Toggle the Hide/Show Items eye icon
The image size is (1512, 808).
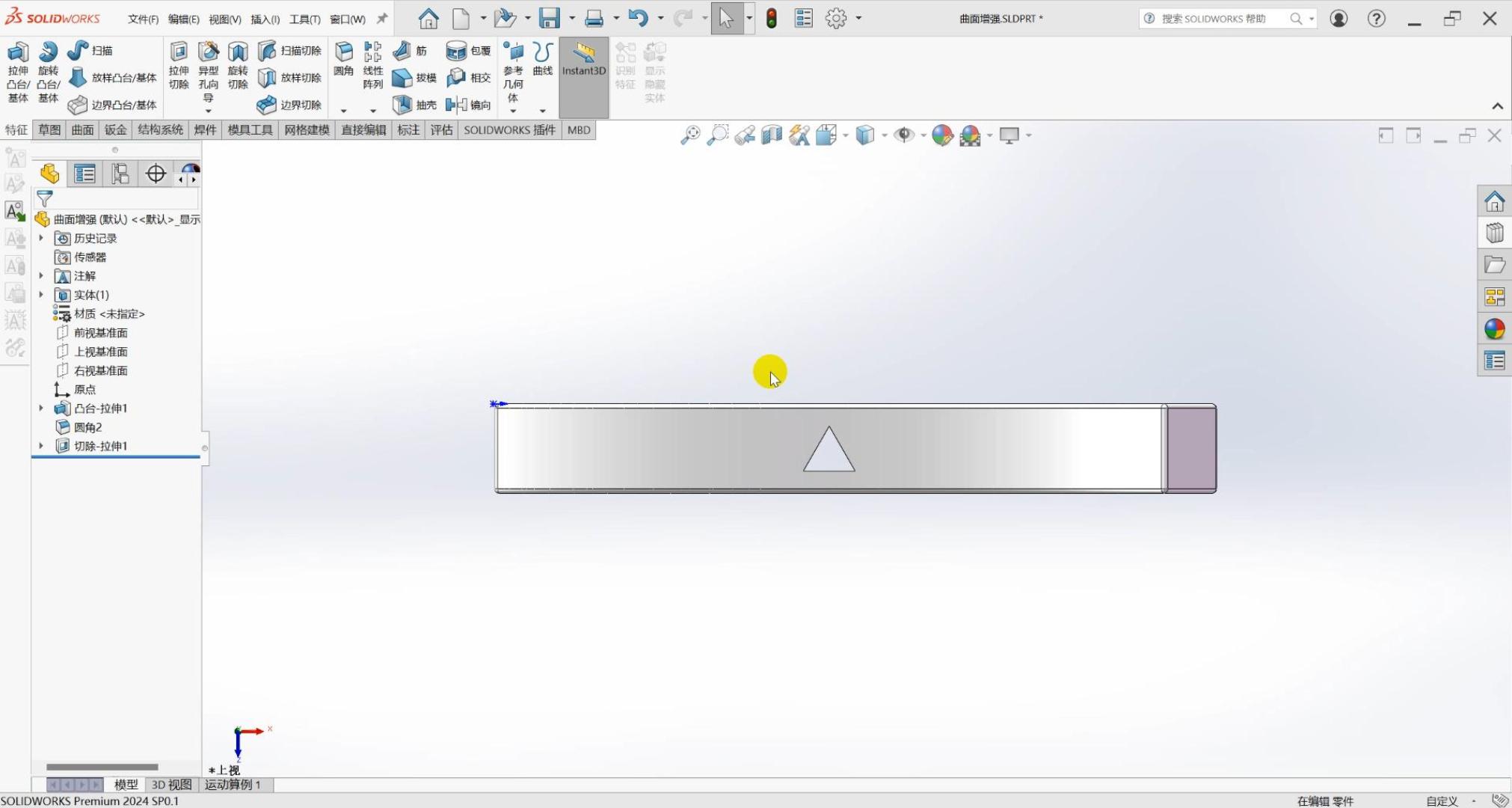(x=904, y=135)
